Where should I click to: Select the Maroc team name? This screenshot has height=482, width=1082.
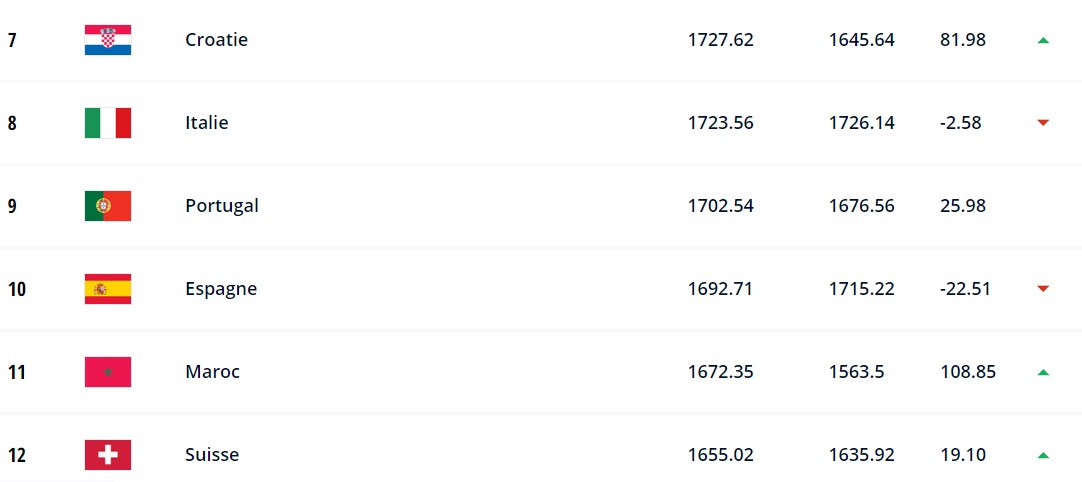point(213,372)
